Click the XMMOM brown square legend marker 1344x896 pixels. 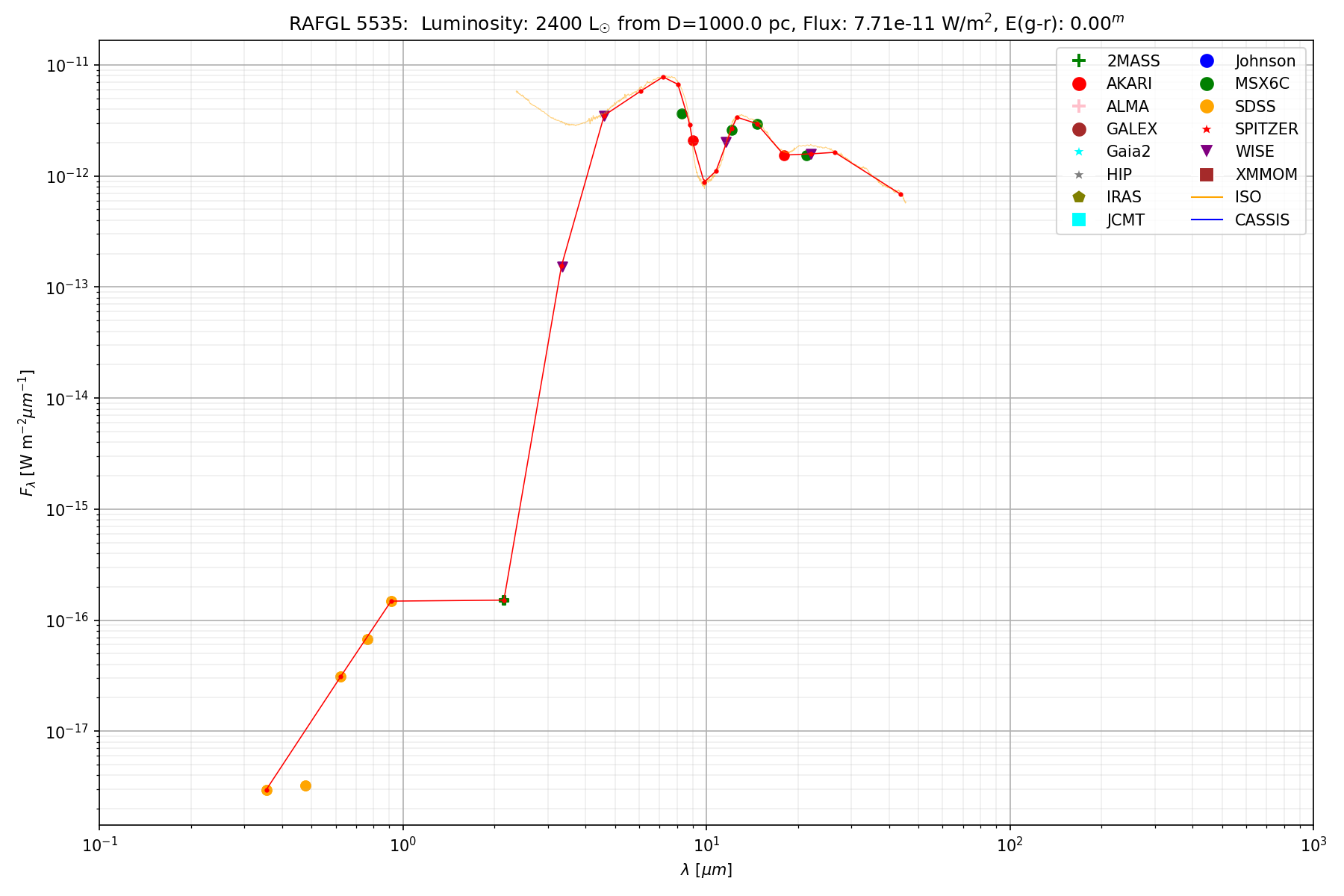click(1207, 175)
